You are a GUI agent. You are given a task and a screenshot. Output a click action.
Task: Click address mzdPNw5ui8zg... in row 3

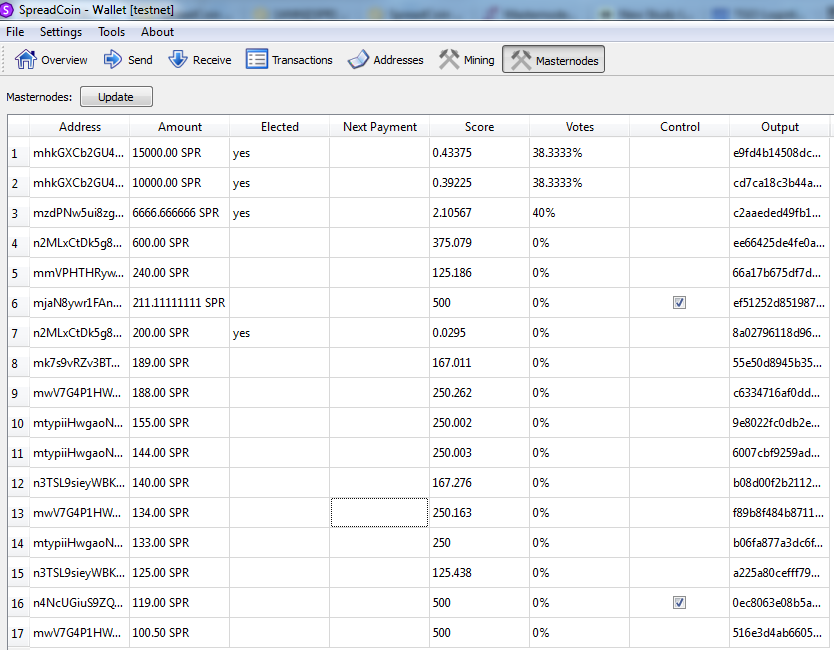click(80, 213)
